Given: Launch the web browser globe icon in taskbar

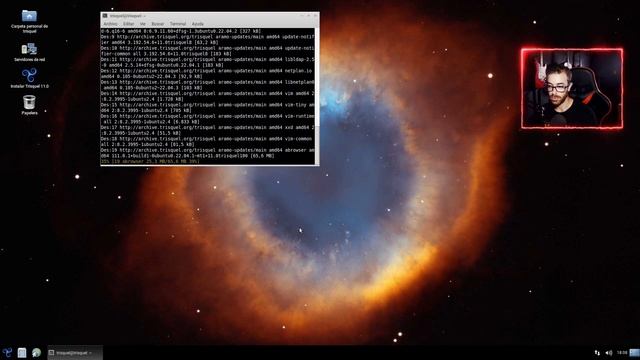Looking at the screenshot, I should 36,353.
